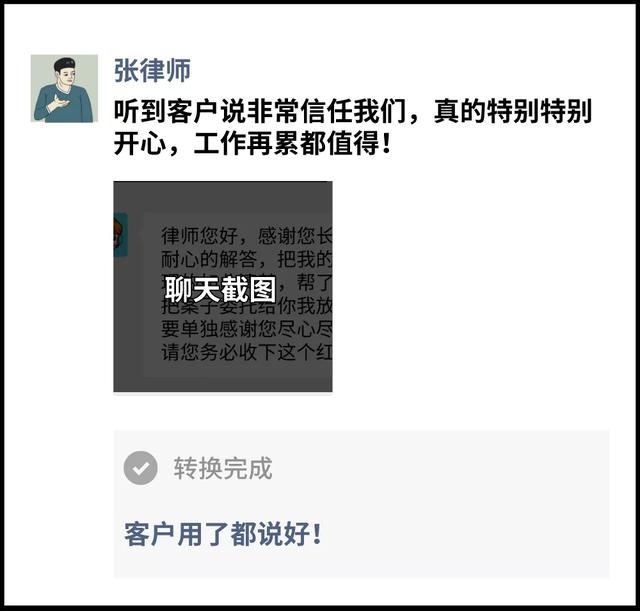Click the chat line 要单独感谢您尽心尽

[x=247, y=329]
